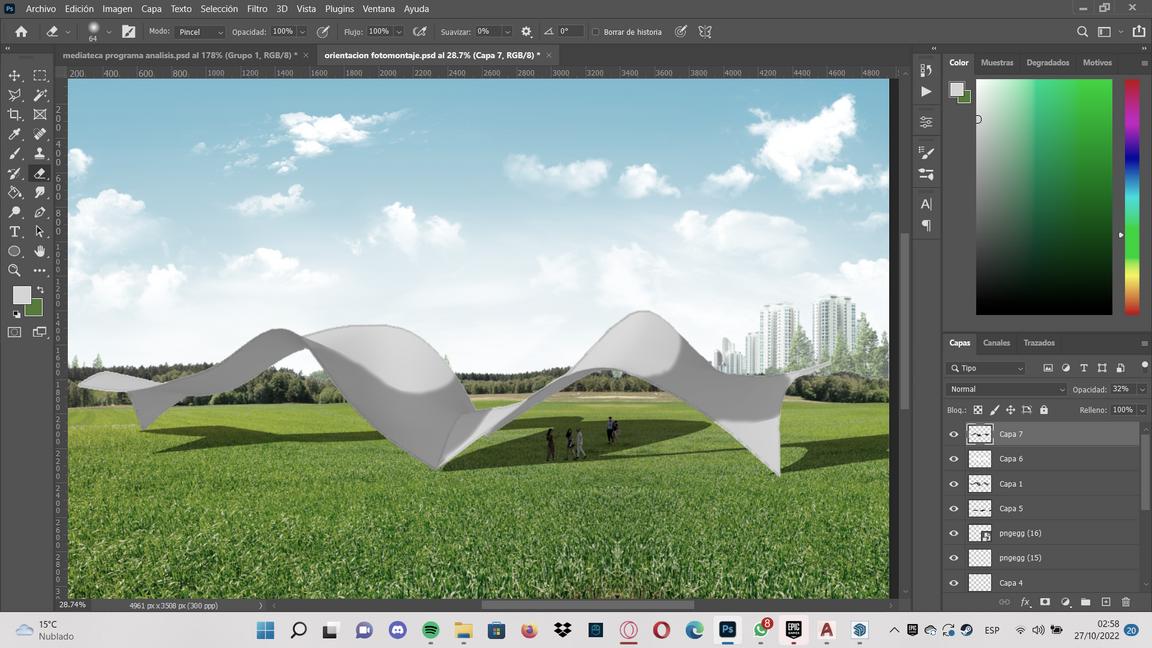Select the Path Selection tool
Image resolution: width=1152 pixels, height=648 pixels.
[x=40, y=231]
